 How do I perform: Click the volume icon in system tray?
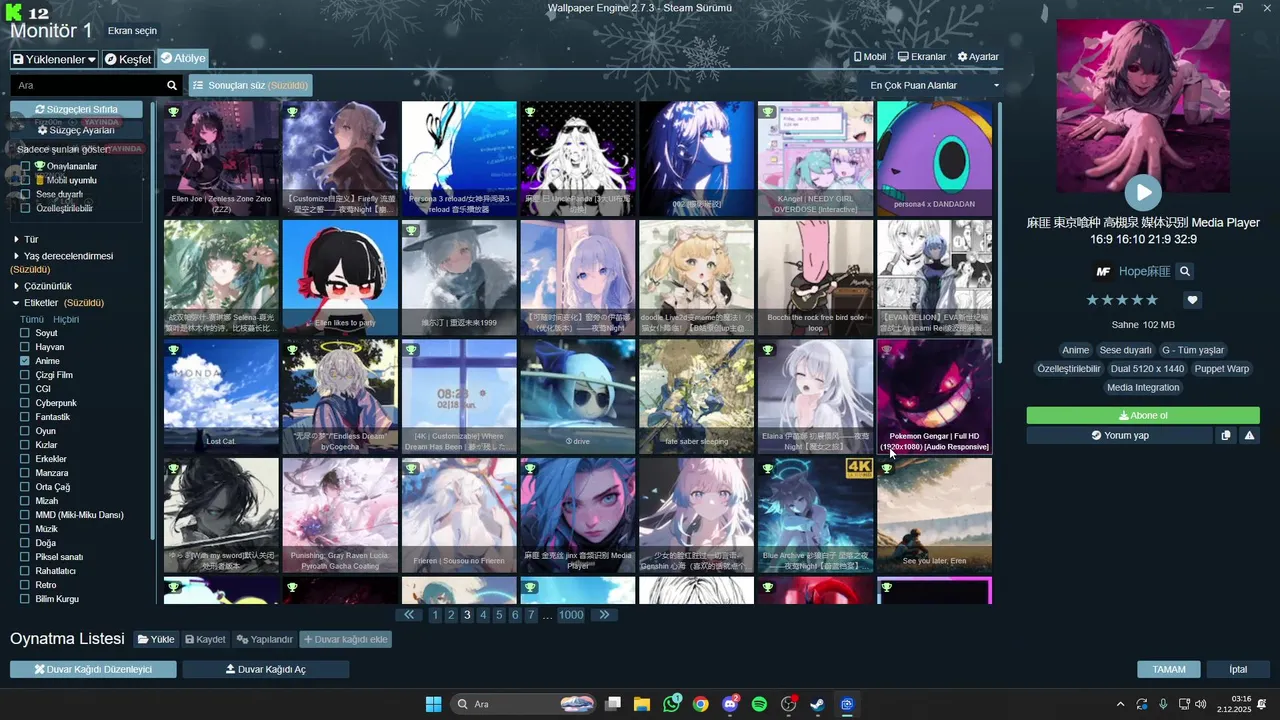[x=1200, y=704]
